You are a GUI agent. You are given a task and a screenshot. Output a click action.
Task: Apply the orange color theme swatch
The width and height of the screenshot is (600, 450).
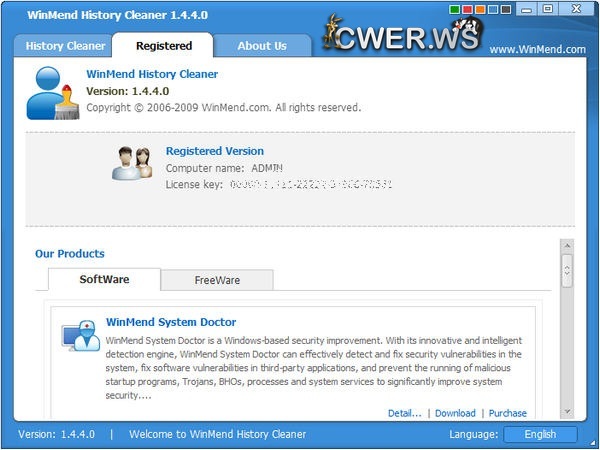[480, 10]
